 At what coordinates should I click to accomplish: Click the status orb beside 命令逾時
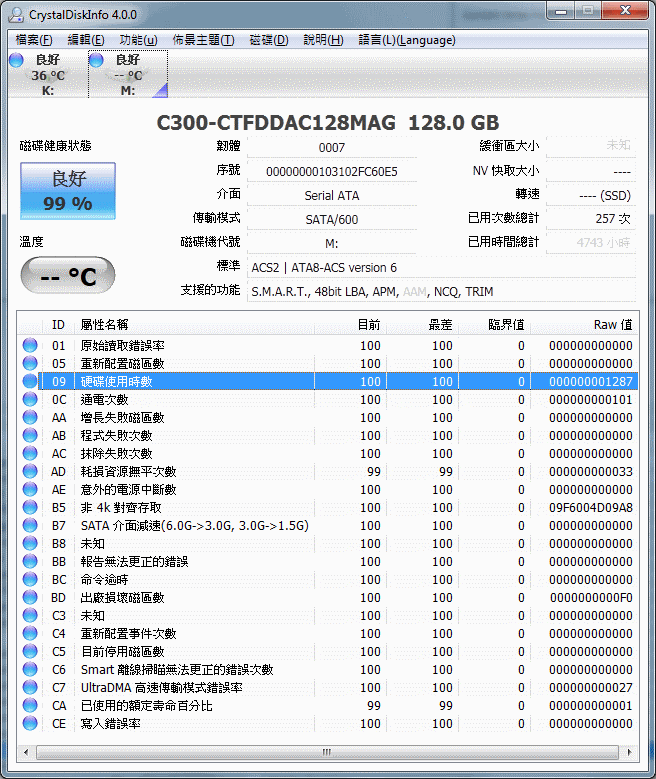click(30, 580)
